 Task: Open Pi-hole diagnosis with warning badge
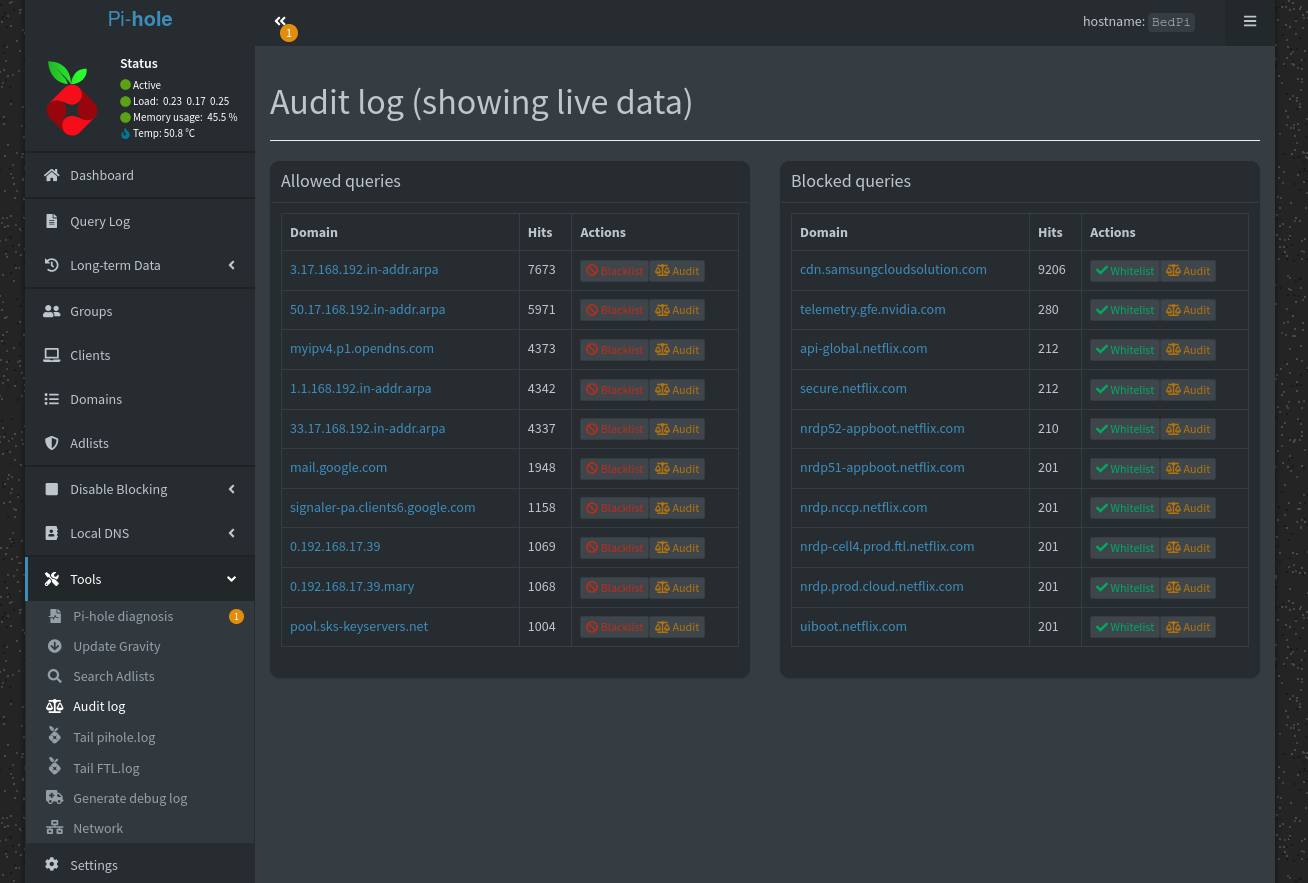click(123, 616)
